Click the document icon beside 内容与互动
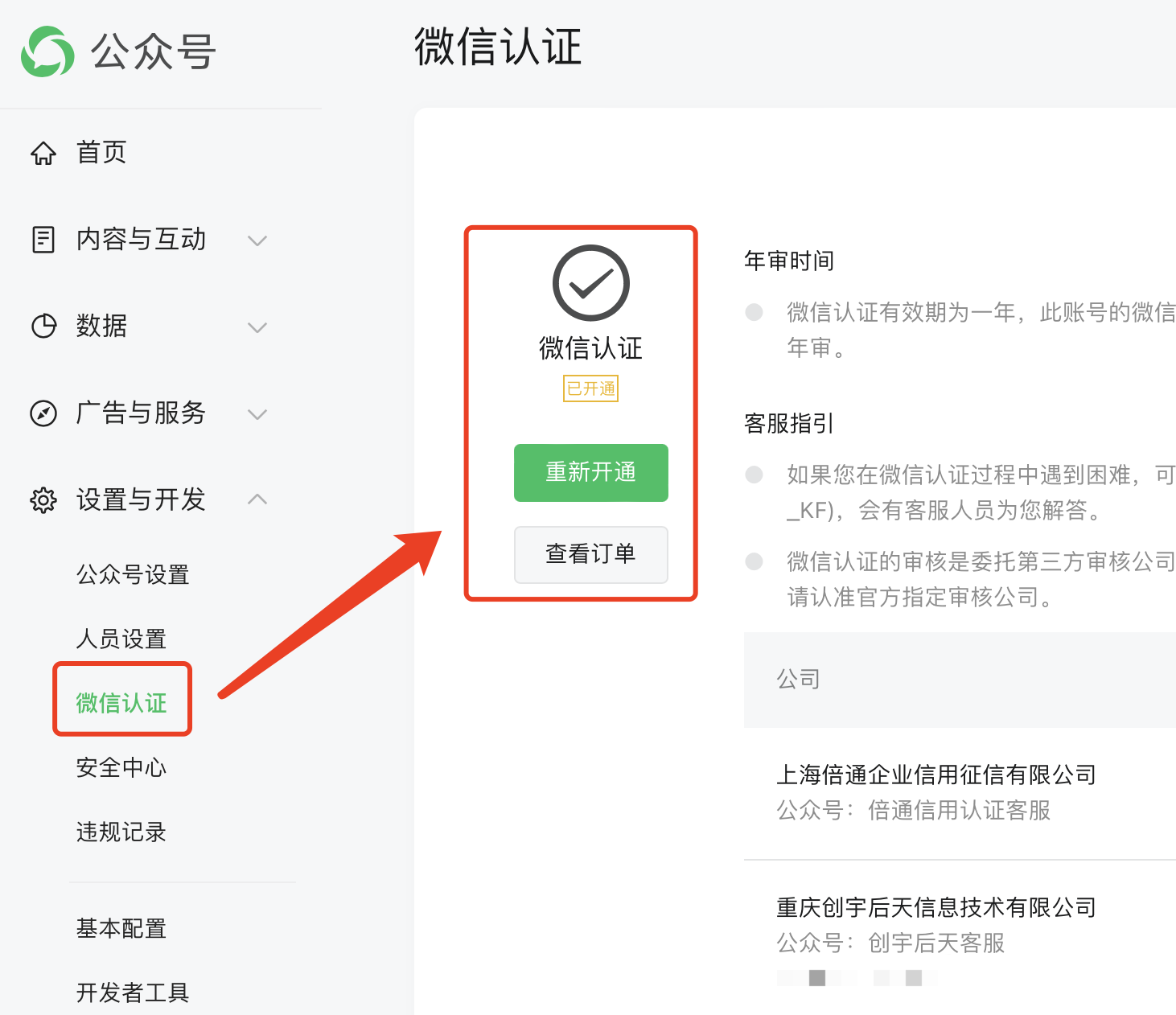 [x=43, y=240]
